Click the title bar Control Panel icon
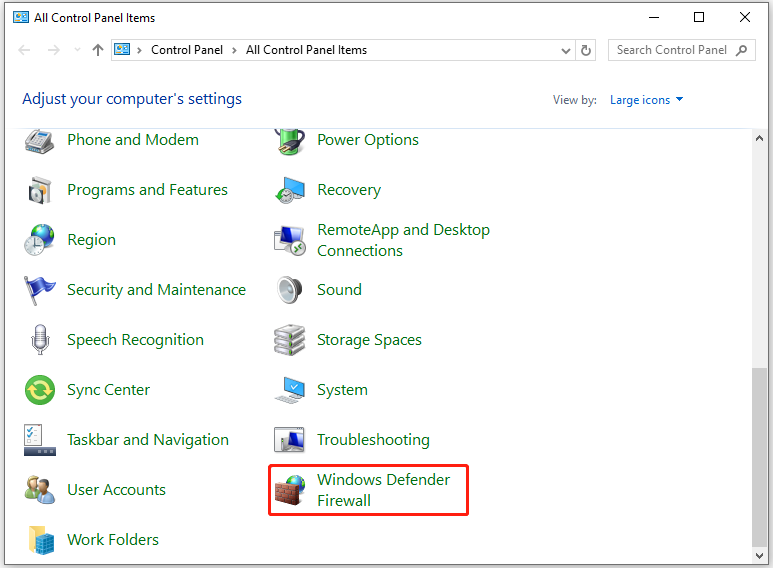 tap(21, 18)
